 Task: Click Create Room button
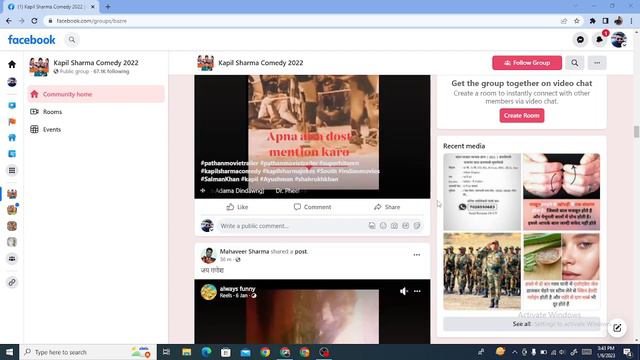(x=522, y=116)
